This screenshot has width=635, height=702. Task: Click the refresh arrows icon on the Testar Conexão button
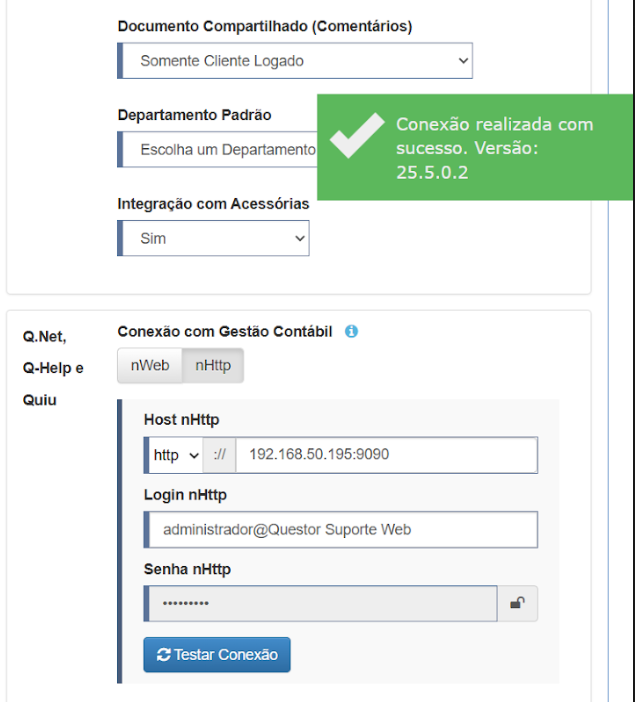click(x=163, y=655)
